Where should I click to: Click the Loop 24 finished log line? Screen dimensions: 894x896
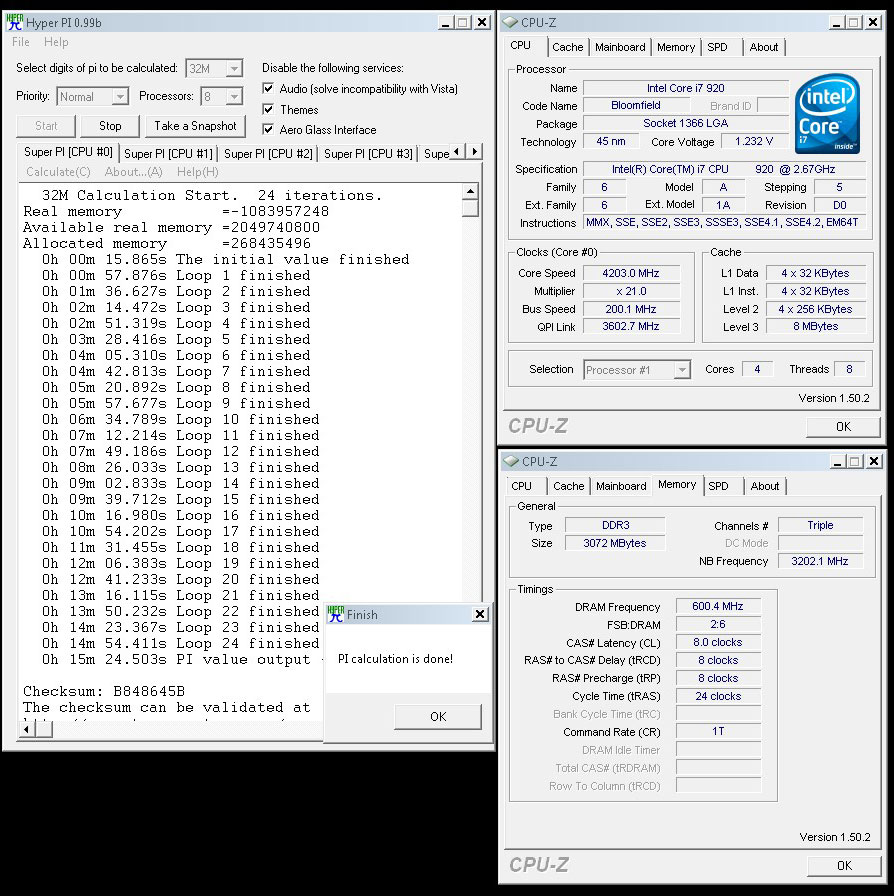[181, 643]
